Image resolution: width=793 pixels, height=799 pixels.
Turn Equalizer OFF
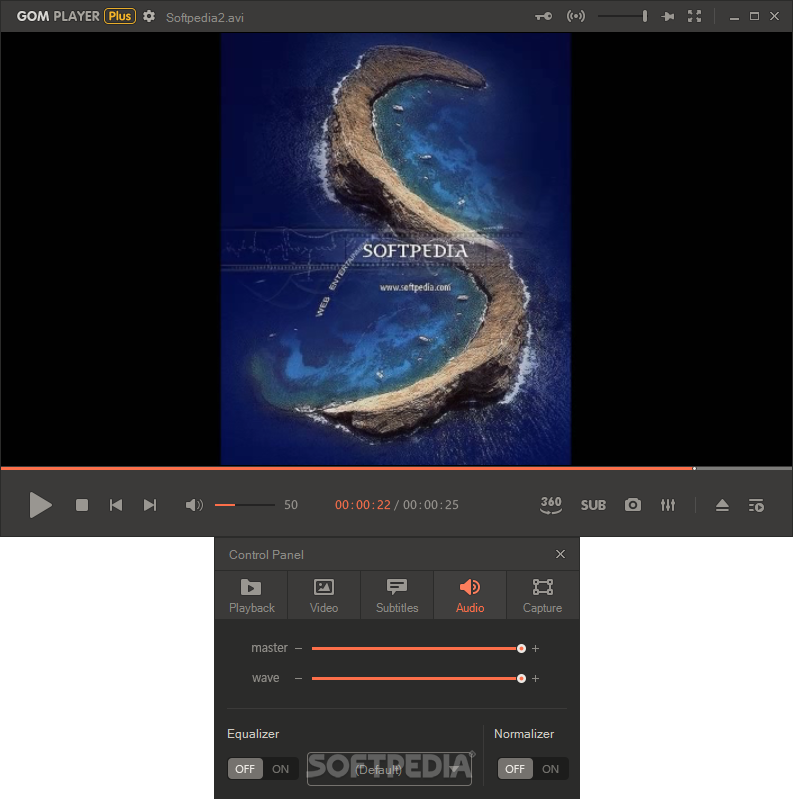coord(245,768)
